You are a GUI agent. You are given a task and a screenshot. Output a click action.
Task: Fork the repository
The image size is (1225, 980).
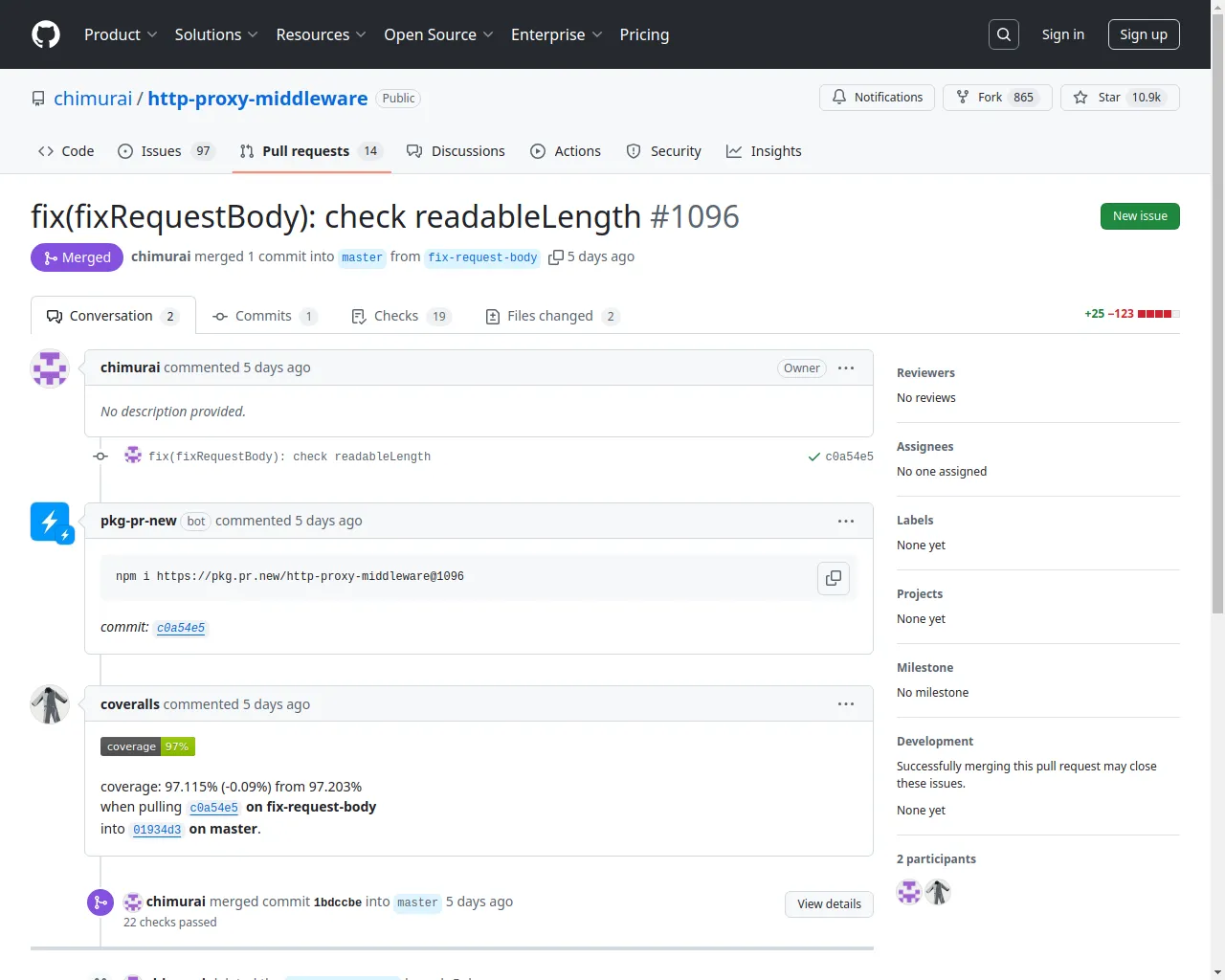click(x=997, y=98)
